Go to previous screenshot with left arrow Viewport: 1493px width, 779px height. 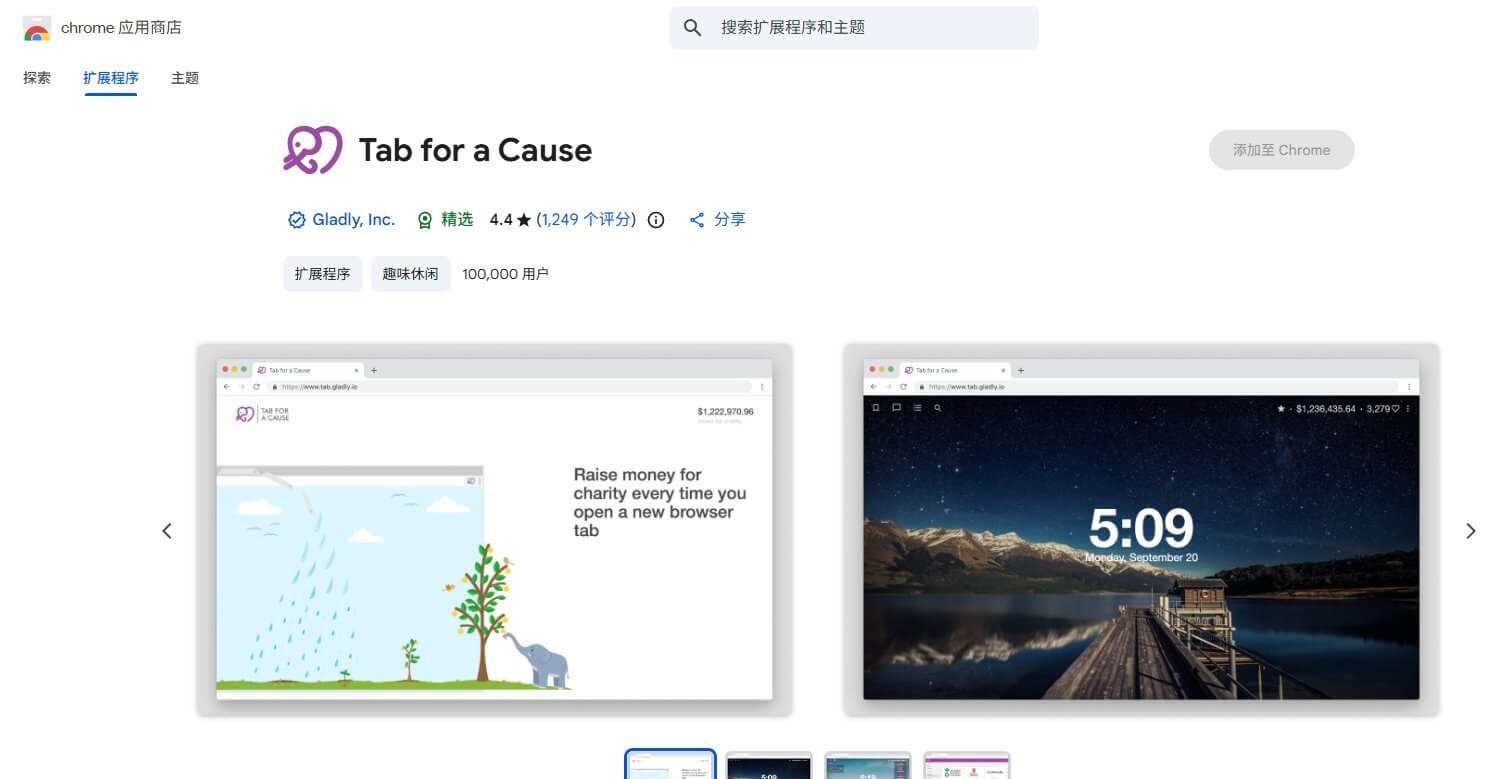tap(167, 531)
